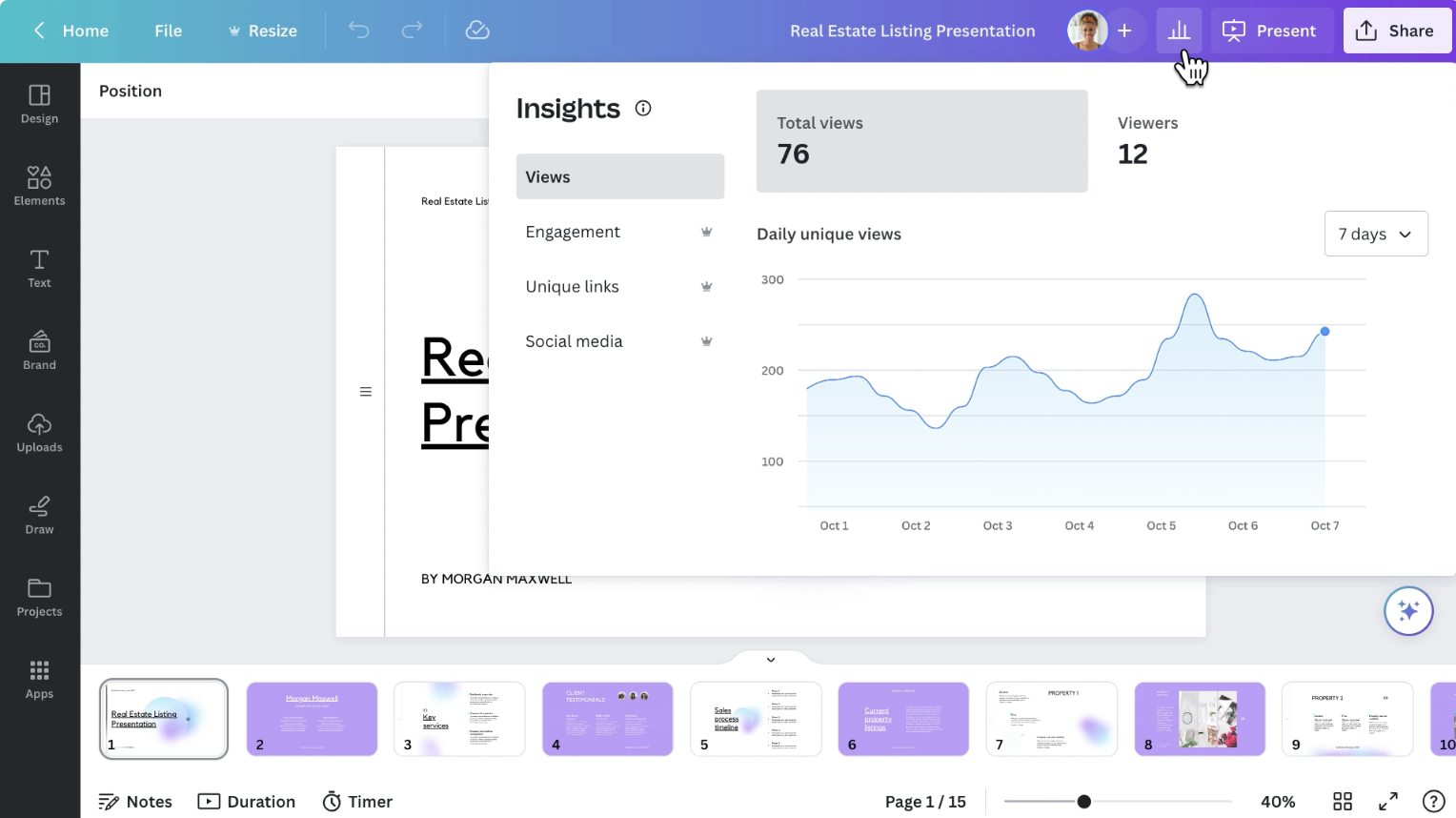The image size is (1456, 818).
Task: Open the Magic assistant sparkle button
Action: pos(1407,611)
